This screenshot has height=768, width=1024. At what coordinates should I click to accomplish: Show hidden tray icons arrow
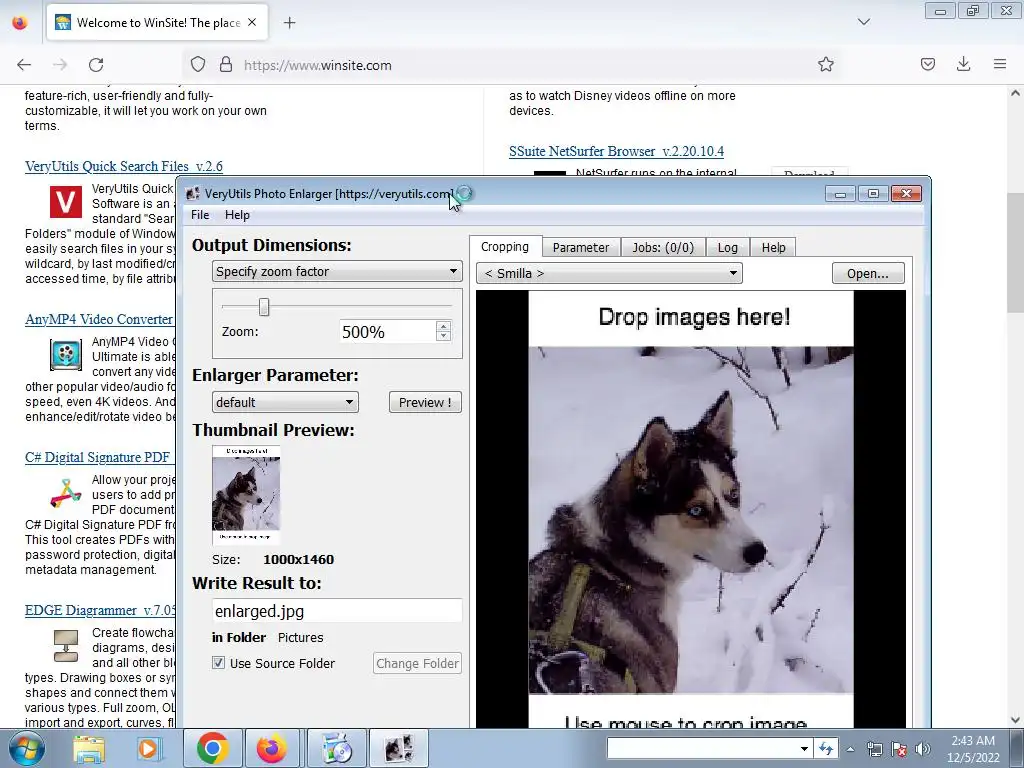(x=850, y=749)
